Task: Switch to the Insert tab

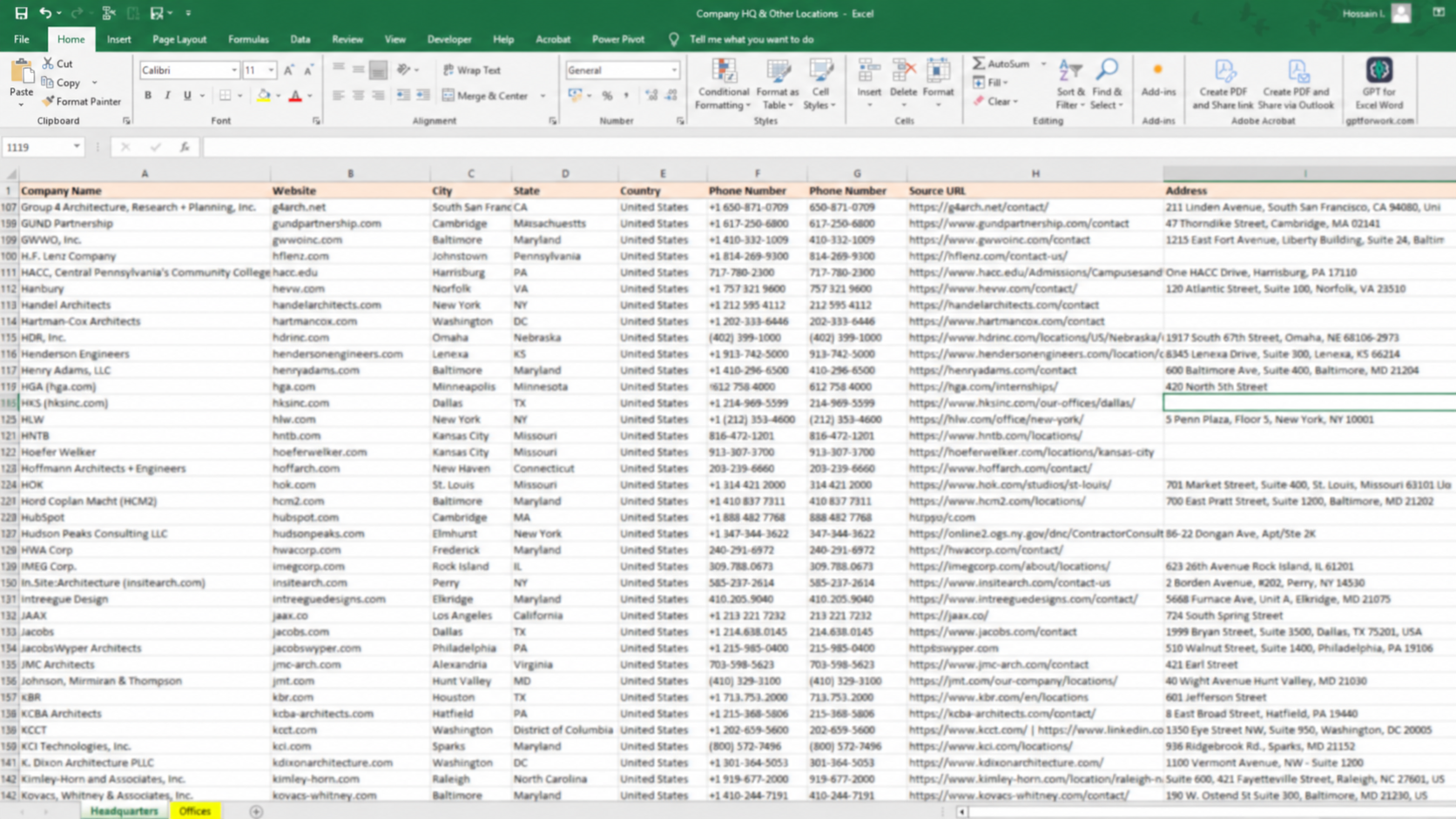Action: 119,39
